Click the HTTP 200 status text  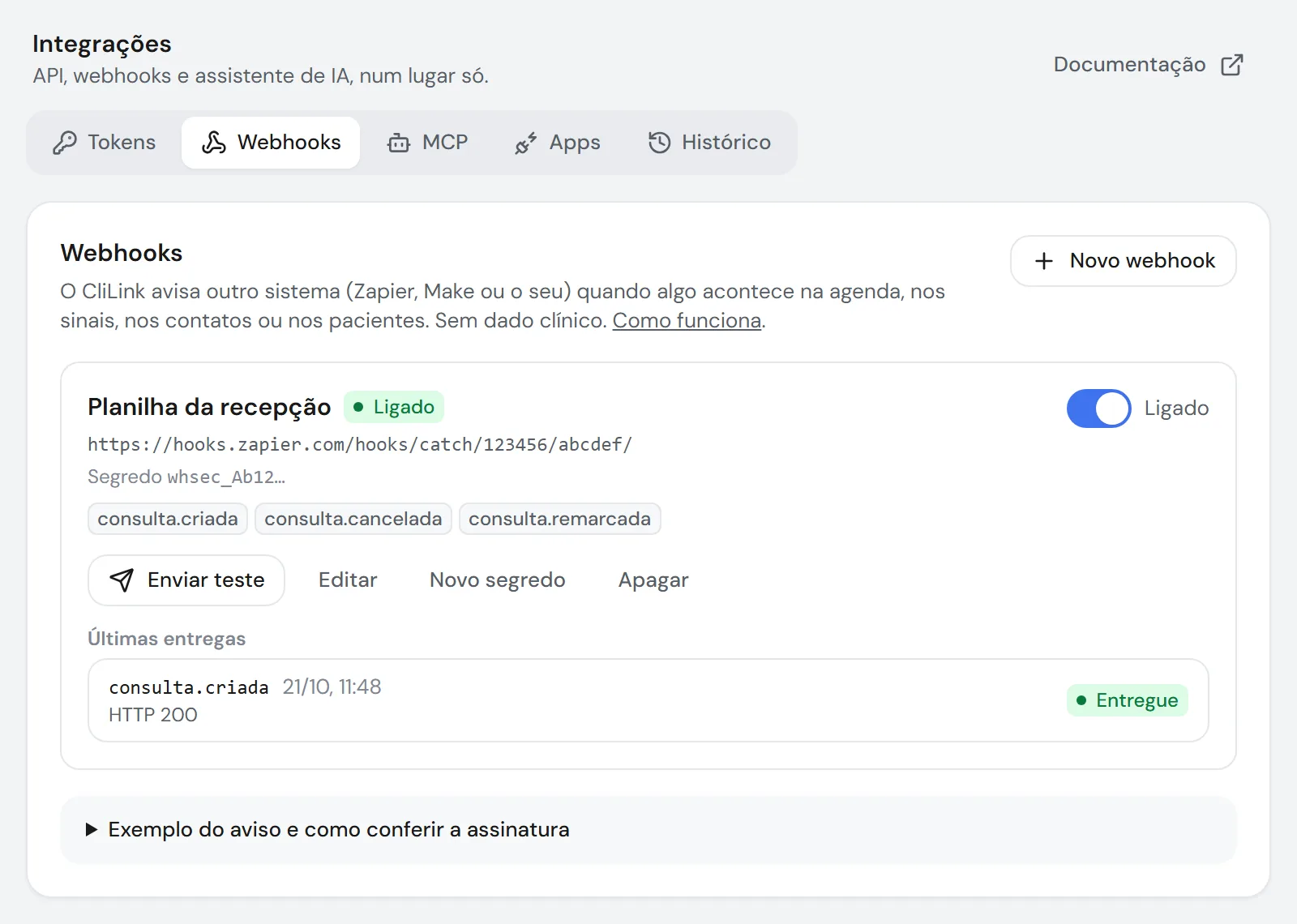tap(153, 715)
